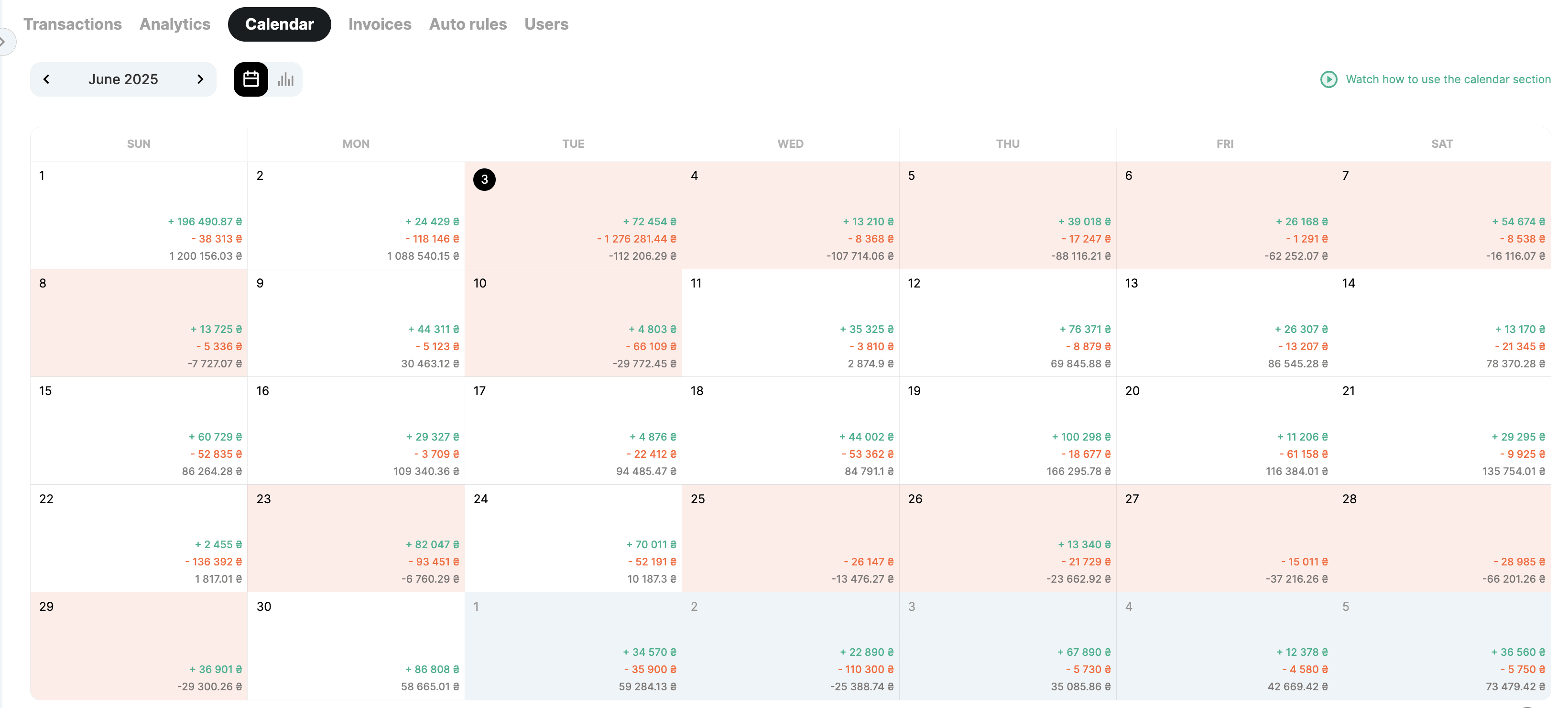Go to previous month with left chevron

click(46, 79)
